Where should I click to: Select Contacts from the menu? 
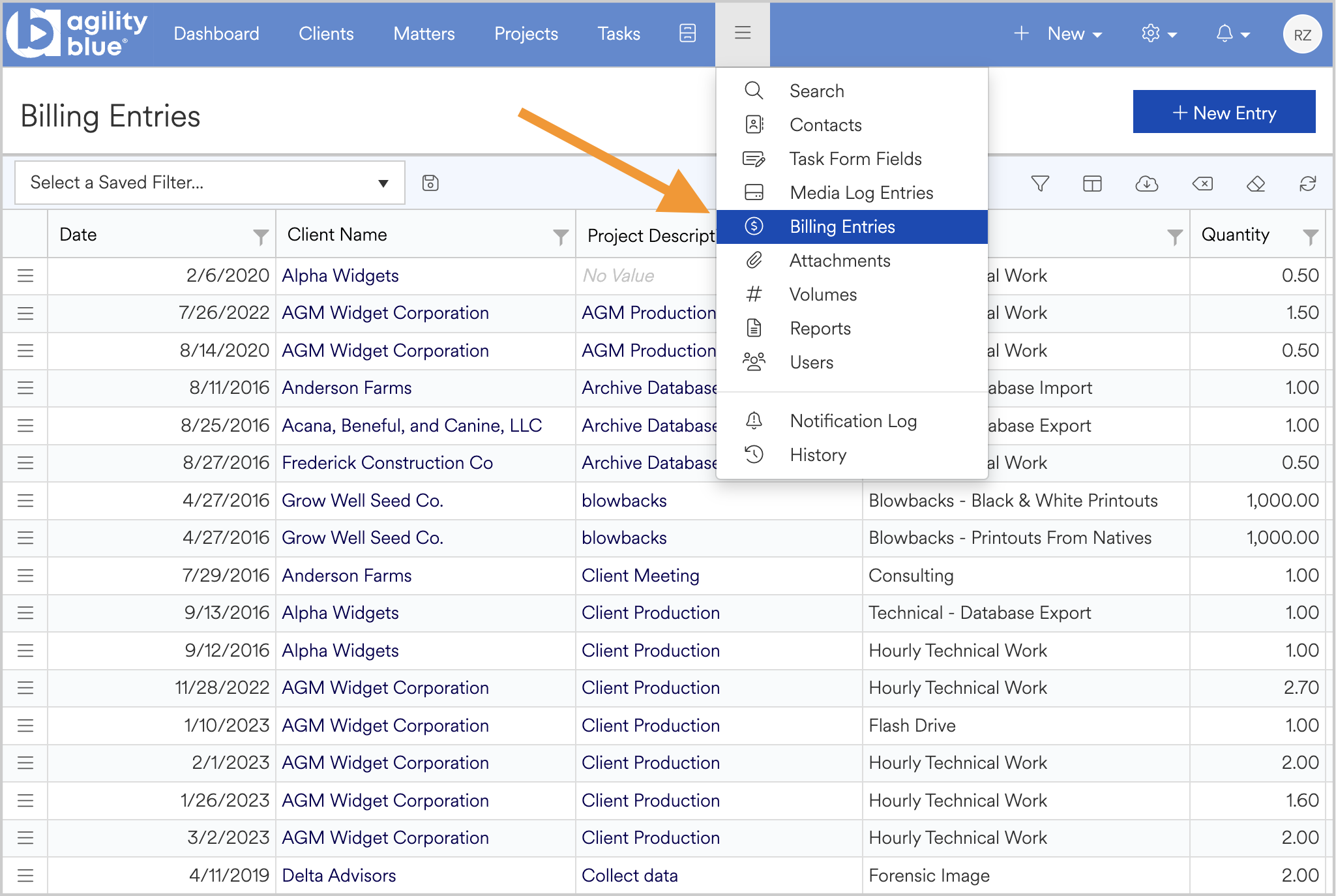coord(852,125)
